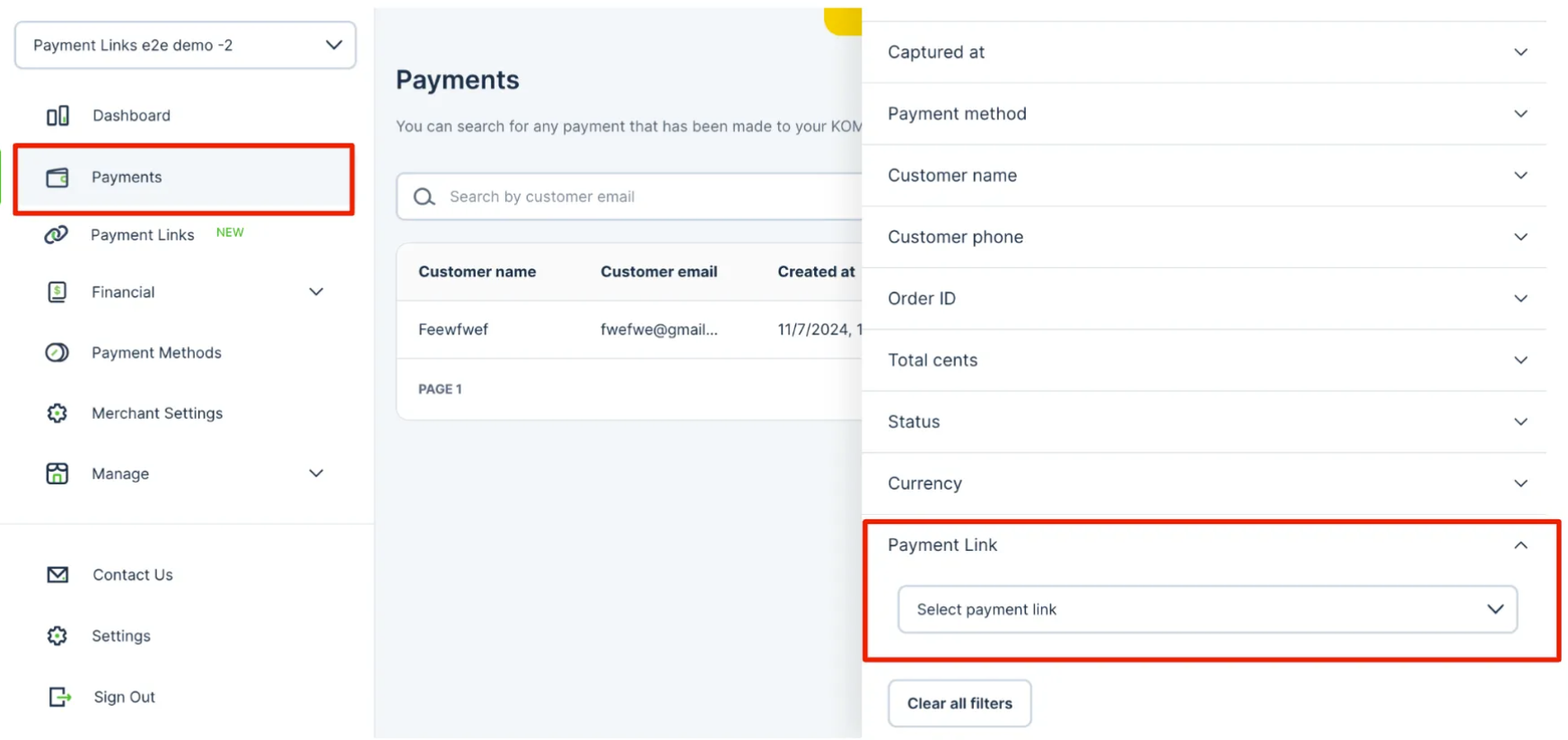Click the Manage store icon
Screen dimensions: 1568x740
coord(57,474)
